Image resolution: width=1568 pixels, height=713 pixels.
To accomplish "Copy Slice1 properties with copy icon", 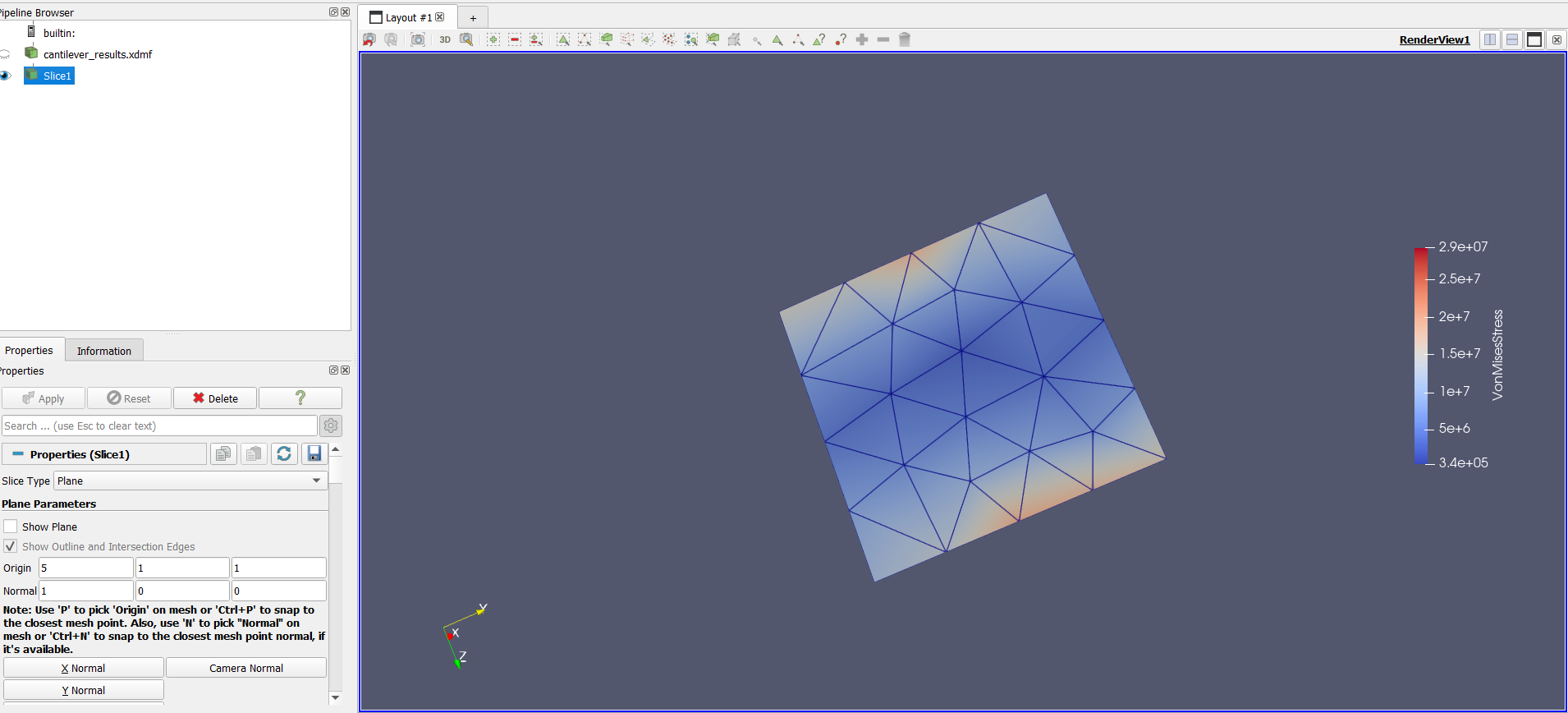I will [x=223, y=454].
